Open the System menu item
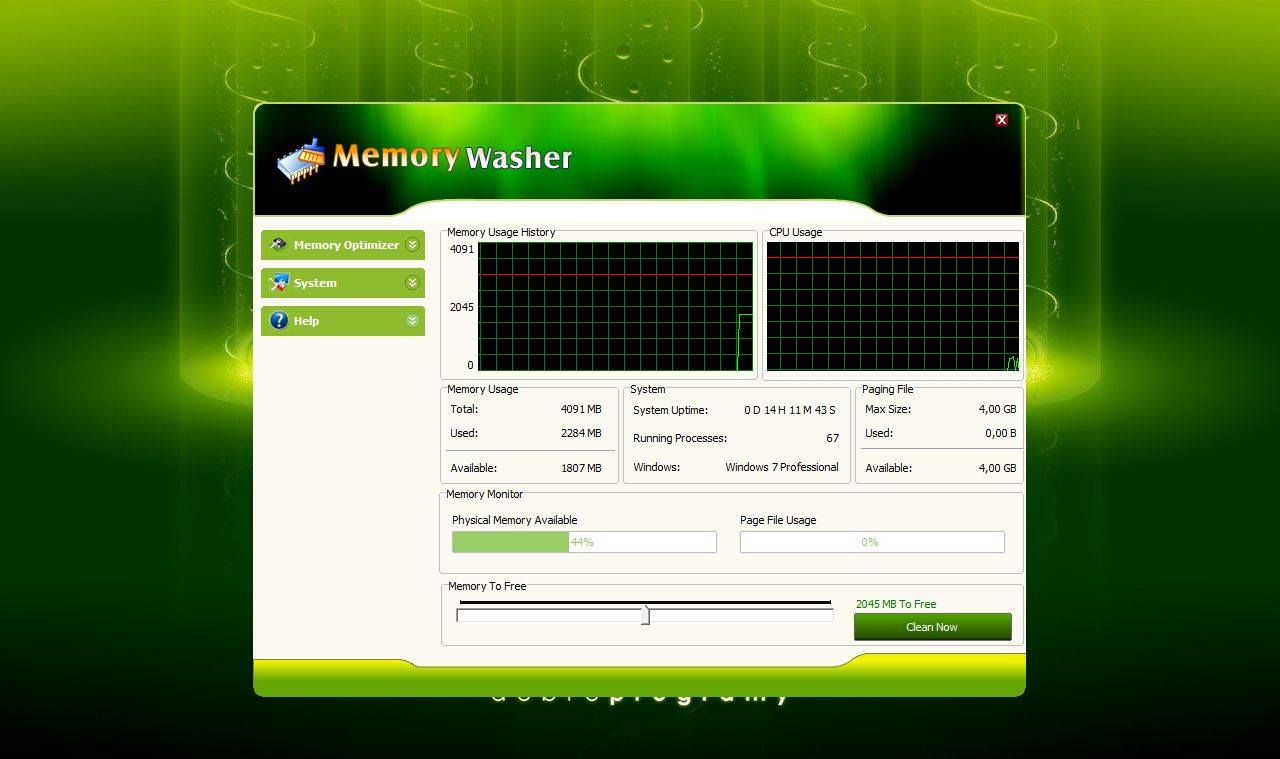The height and width of the screenshot is (759, 1280). pos(343,283)
